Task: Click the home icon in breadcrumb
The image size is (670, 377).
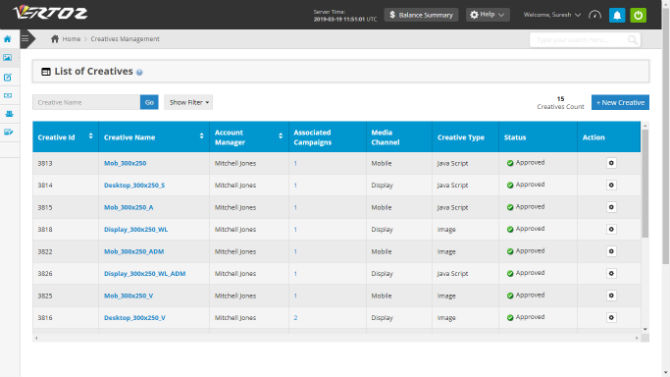Action: click(x=55, y=39)
